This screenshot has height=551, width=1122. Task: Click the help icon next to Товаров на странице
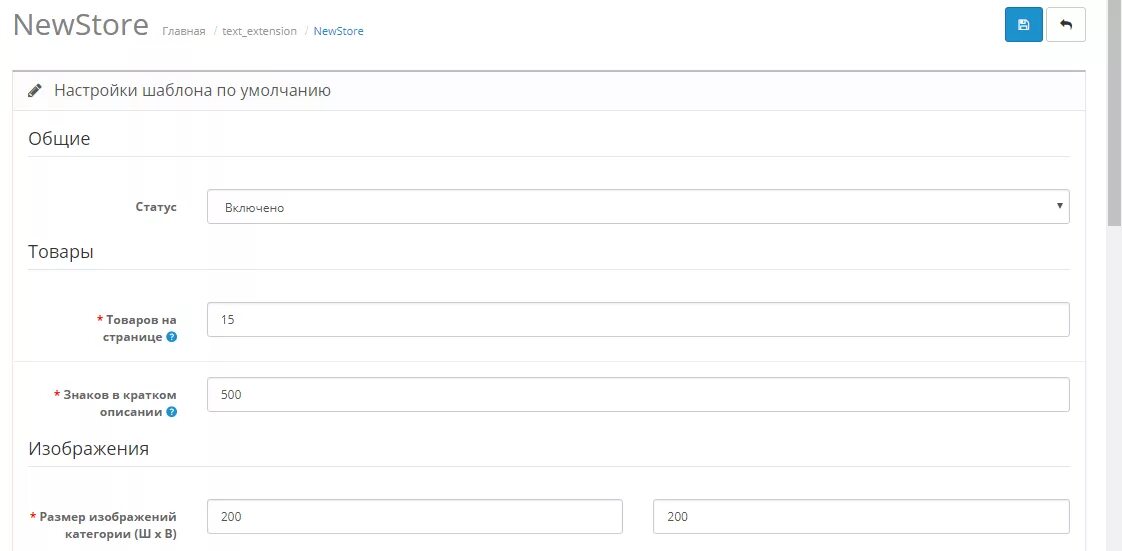[x=172, y=337]
